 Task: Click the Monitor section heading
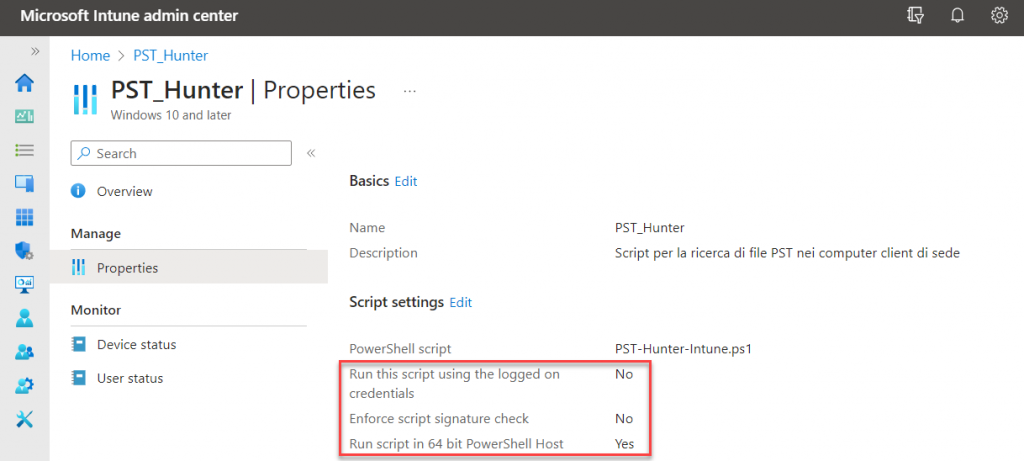point(95,310)
